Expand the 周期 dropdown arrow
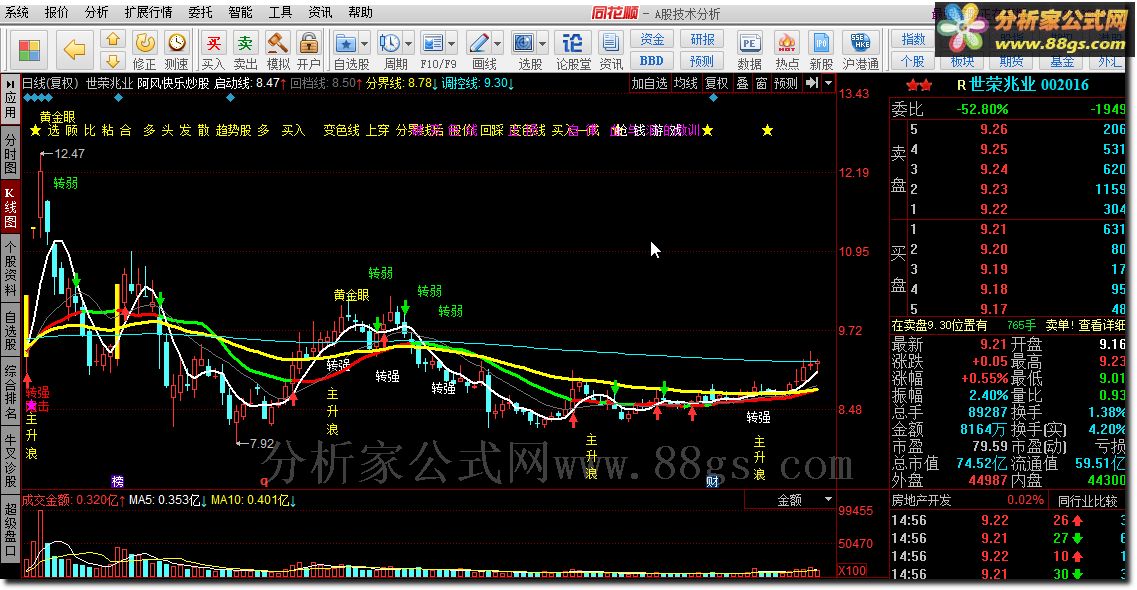 pos(409,43)
